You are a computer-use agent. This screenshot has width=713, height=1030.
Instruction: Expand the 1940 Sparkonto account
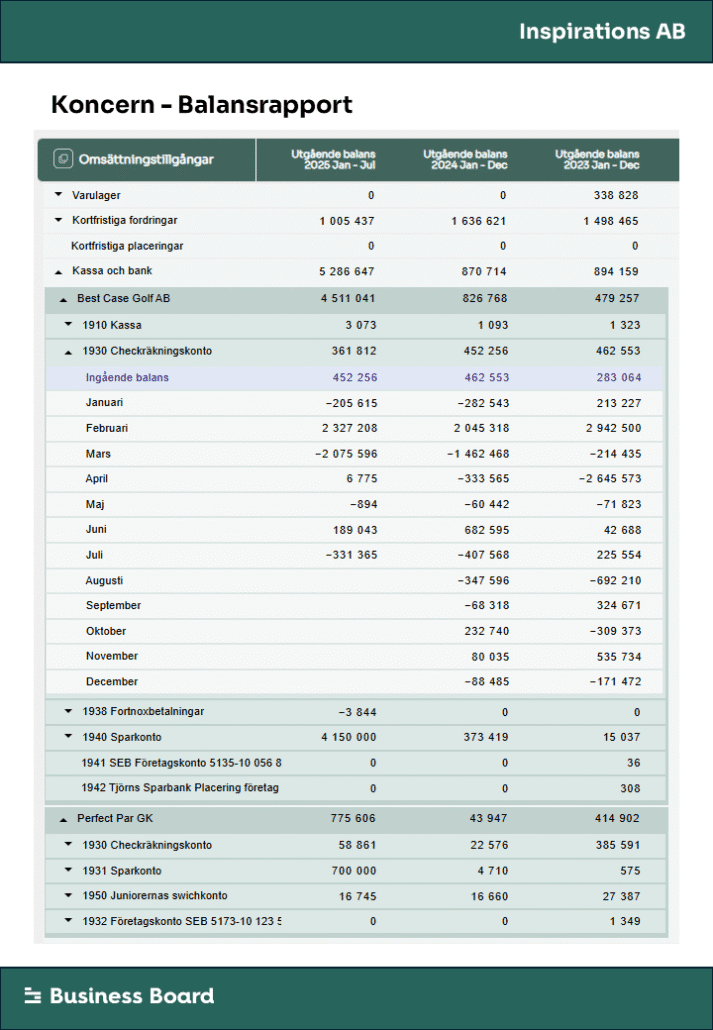click(68, 737)
